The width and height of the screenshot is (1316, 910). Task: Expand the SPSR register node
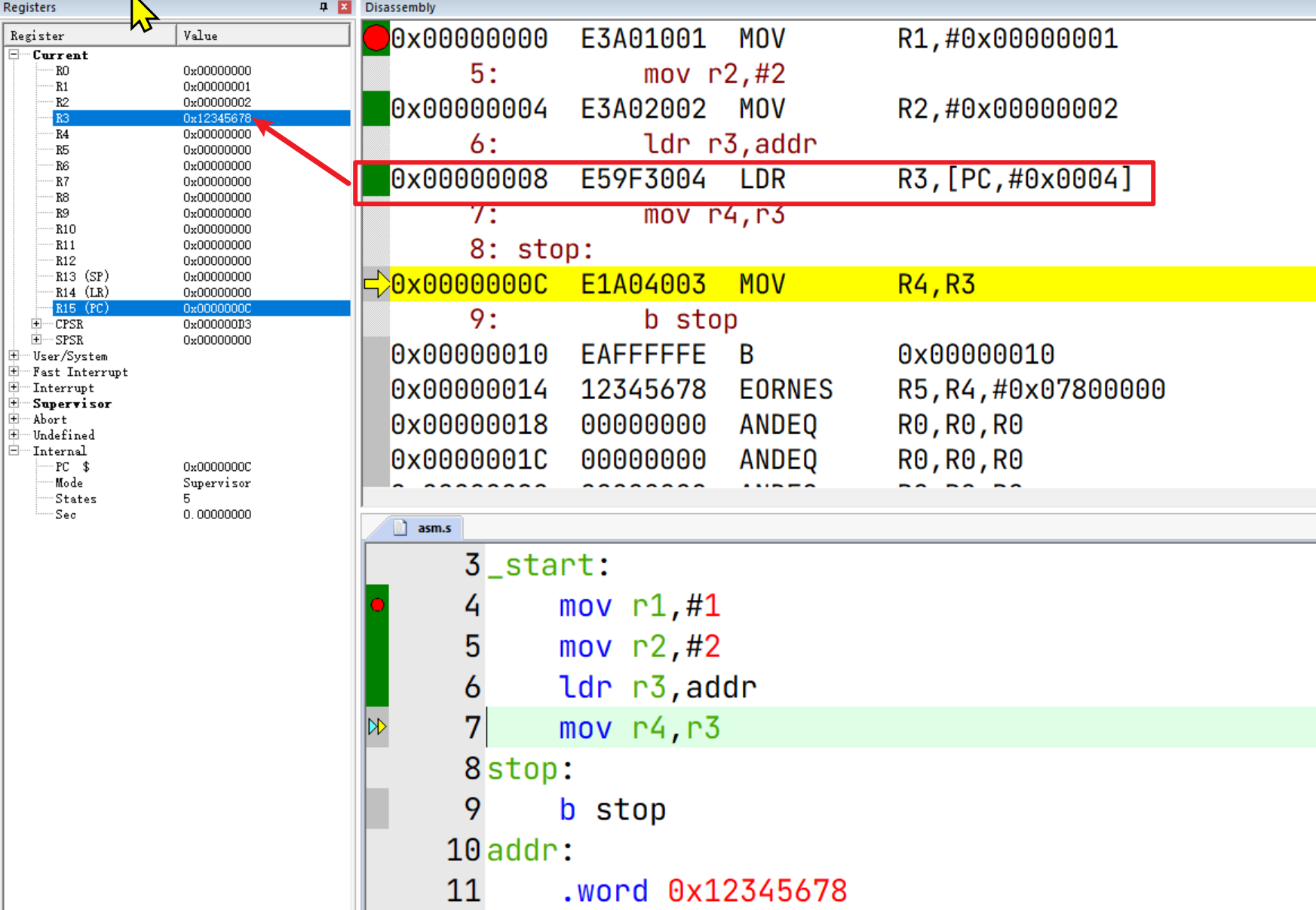[x=36, y=340]
